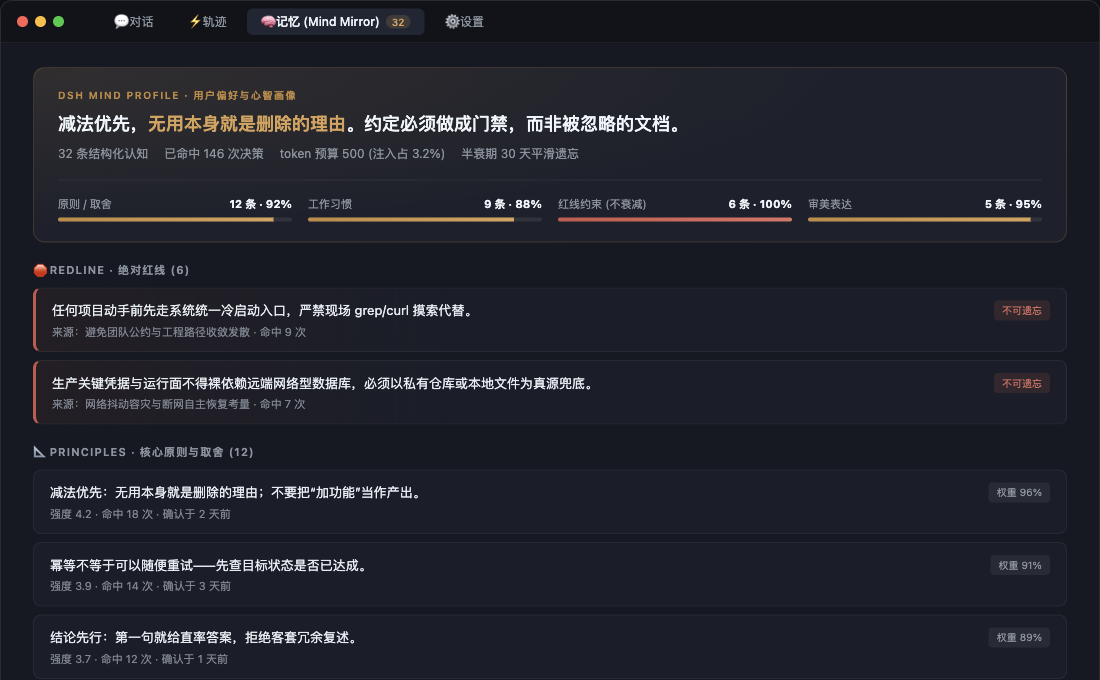The width and height of the screenshot is (1100, 680).
Task: Select the 设置 tab
Action: [x=464, y=22]
